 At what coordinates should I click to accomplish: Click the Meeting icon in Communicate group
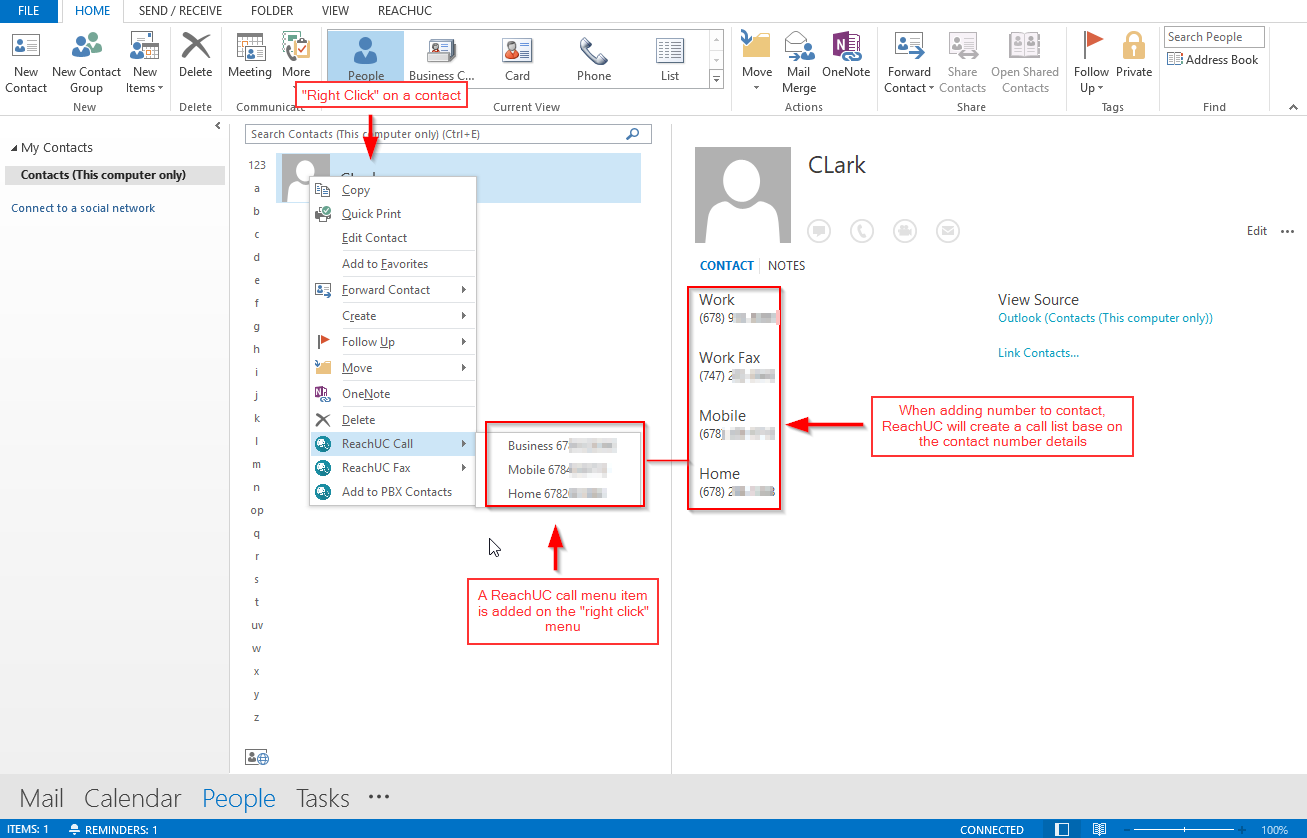pos(250,55)
